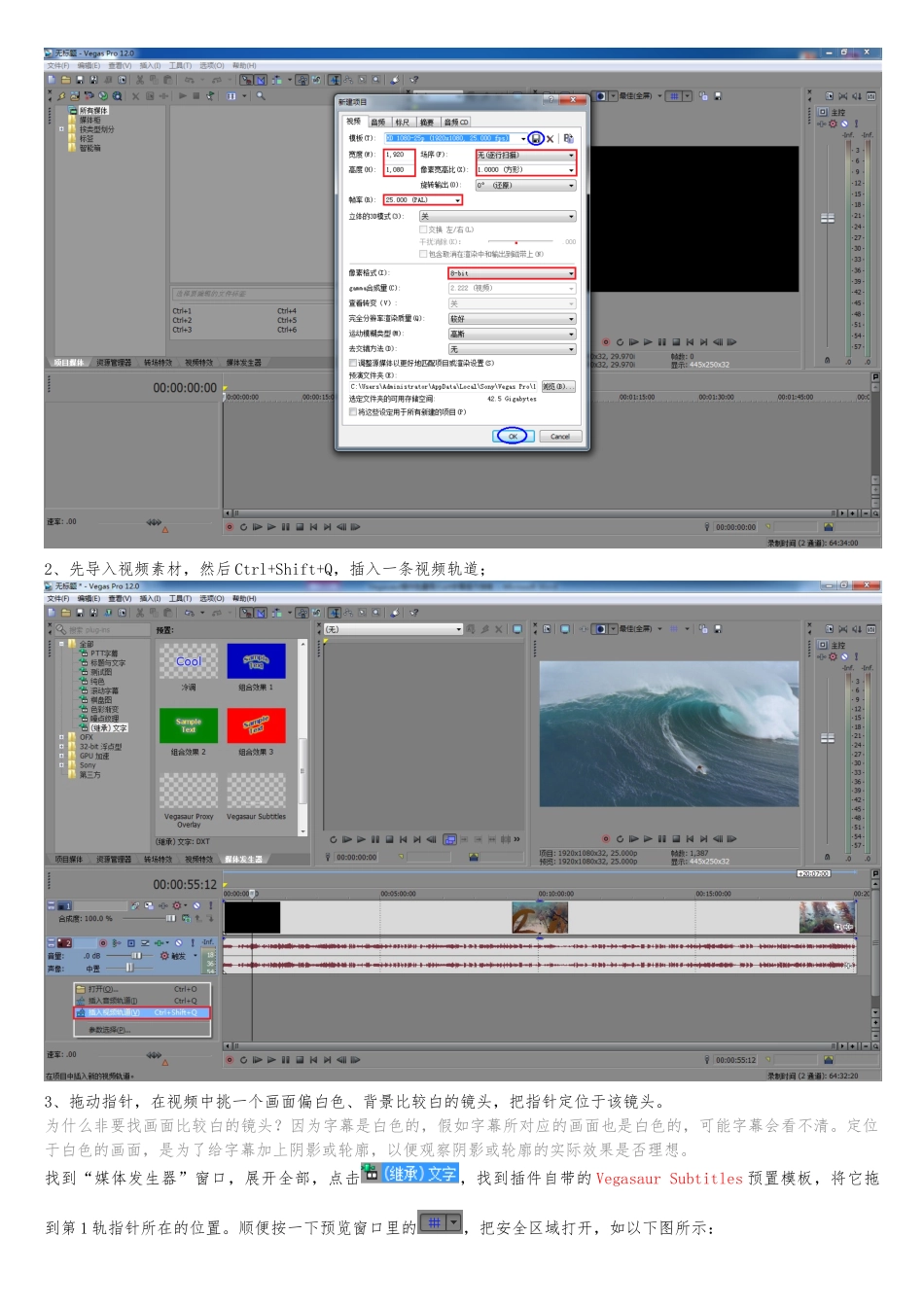This screenshot has height=1307, width=924.
Task: Enable the swap left/right checkbox
Action: pos(423,230)
